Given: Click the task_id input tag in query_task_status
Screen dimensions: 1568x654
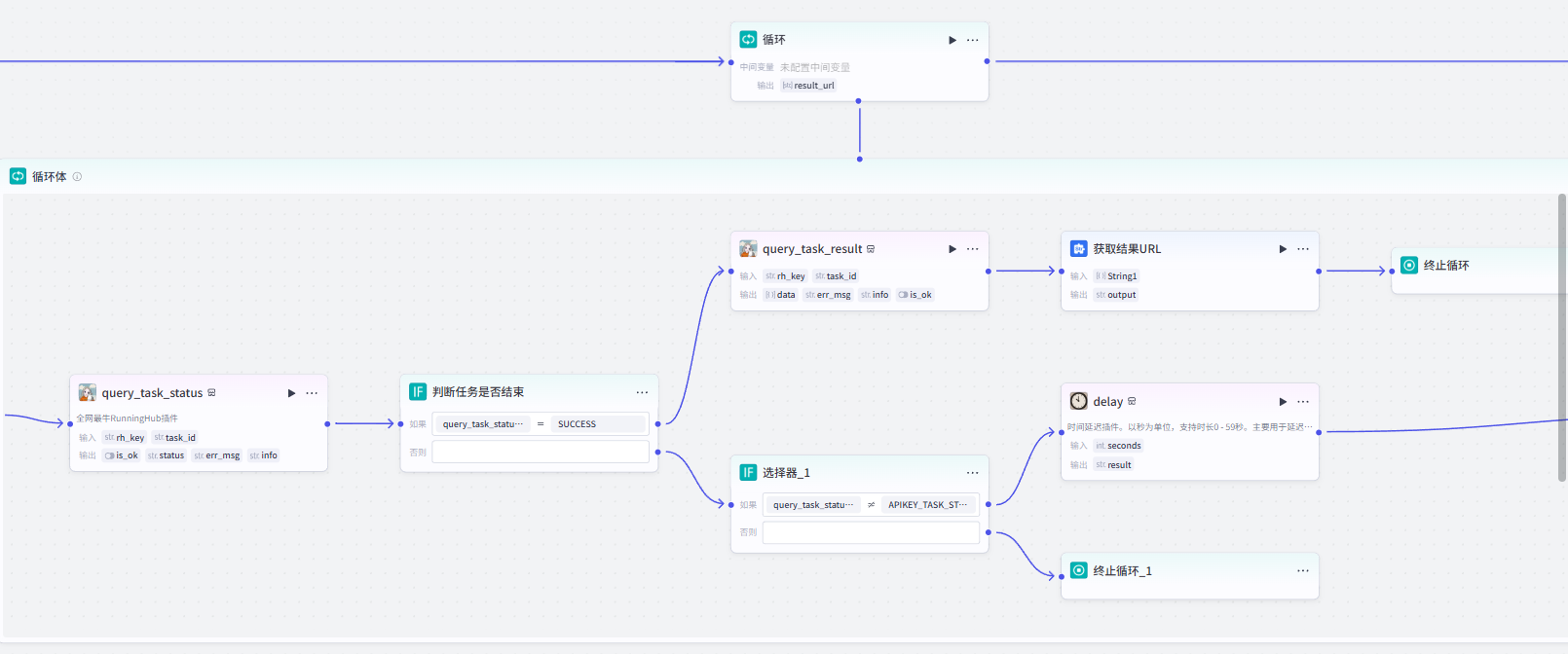Looking at the screenshot, I should point(175,438).
